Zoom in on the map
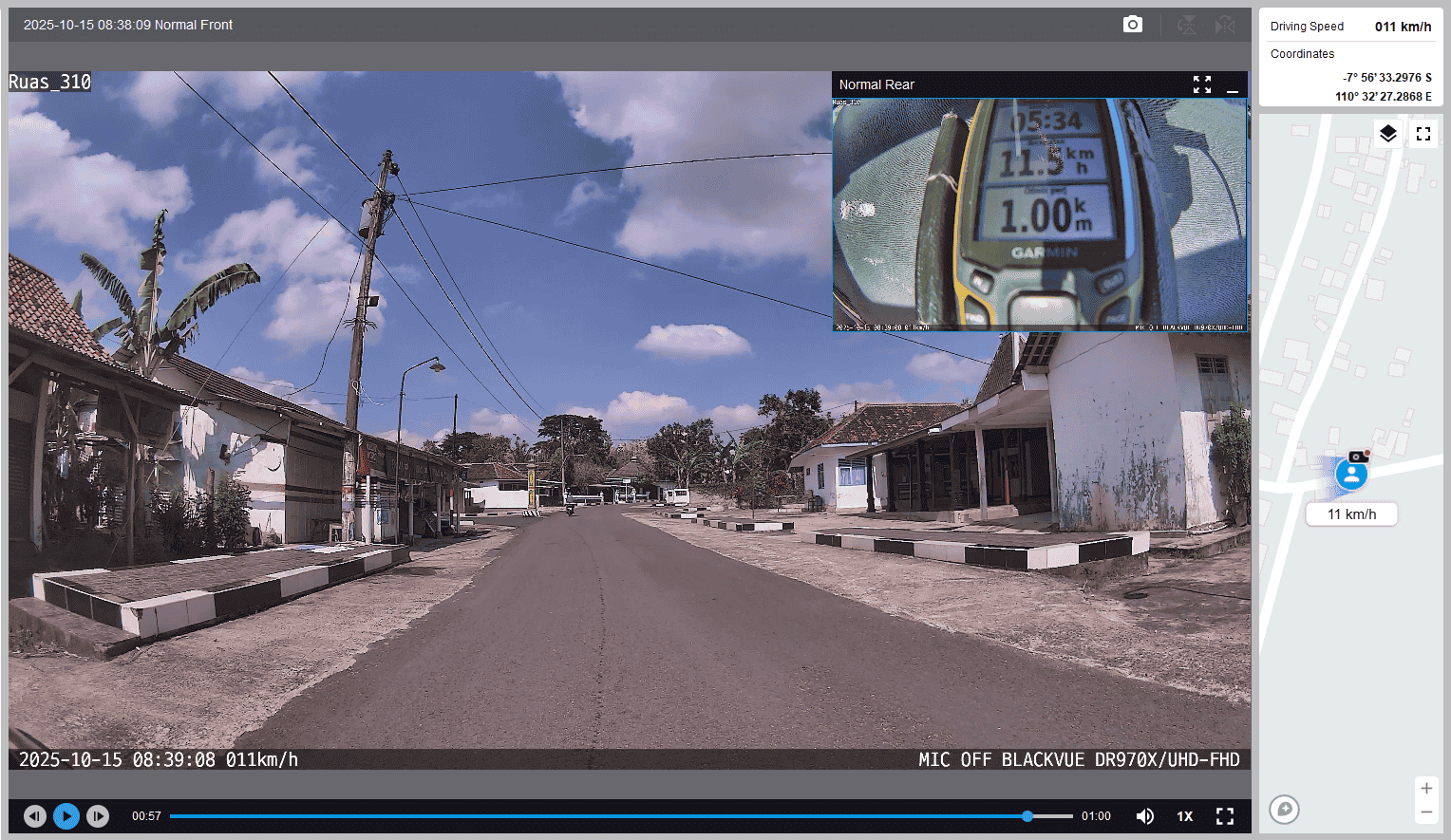Viewport: 1451px width, 840px height. pyautogui.click(x=1425, y=788)
